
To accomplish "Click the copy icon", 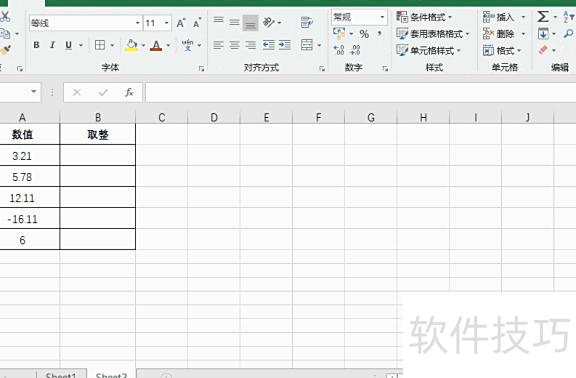I will pyautogui.click(x=5, y=34).
